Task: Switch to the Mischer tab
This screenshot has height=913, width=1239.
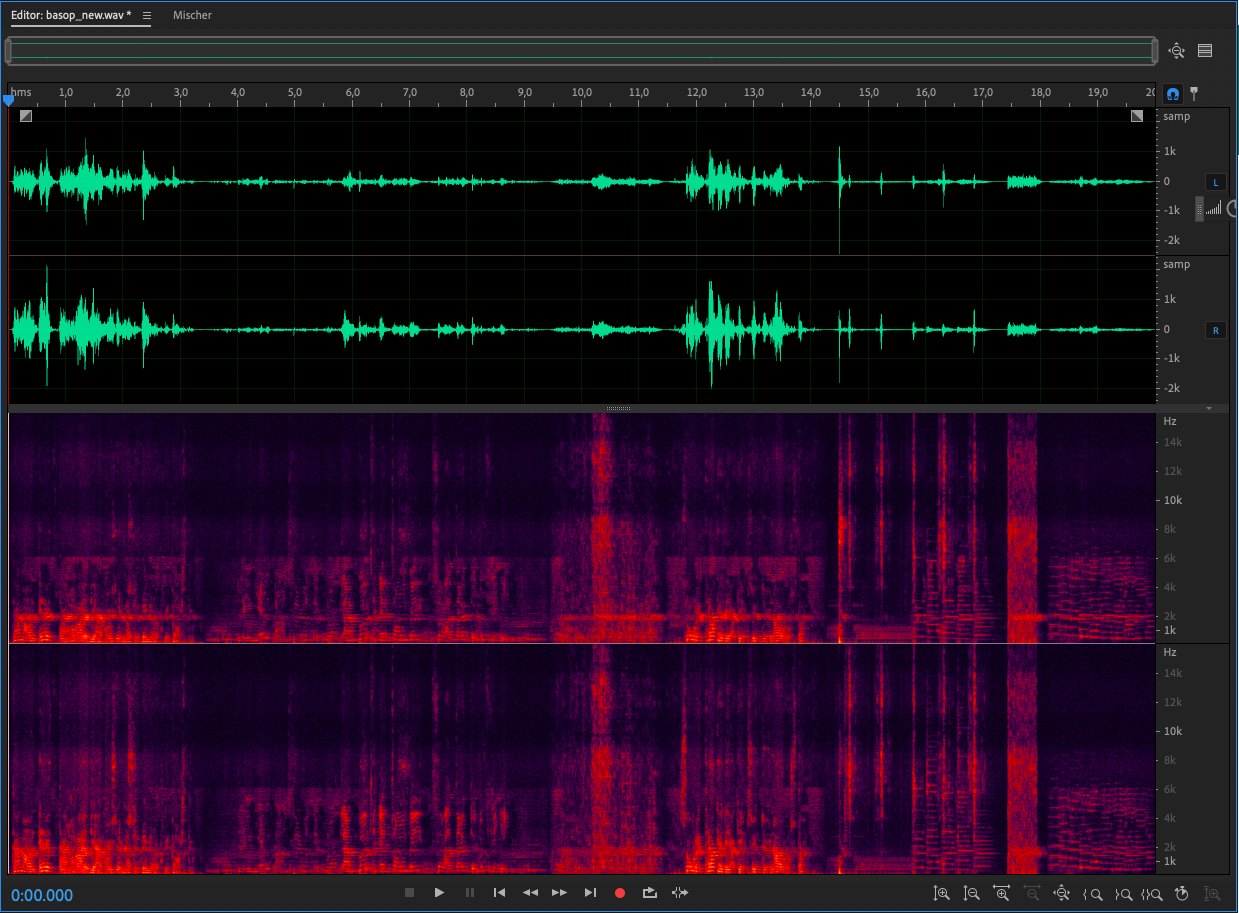Action: [192, 16]
